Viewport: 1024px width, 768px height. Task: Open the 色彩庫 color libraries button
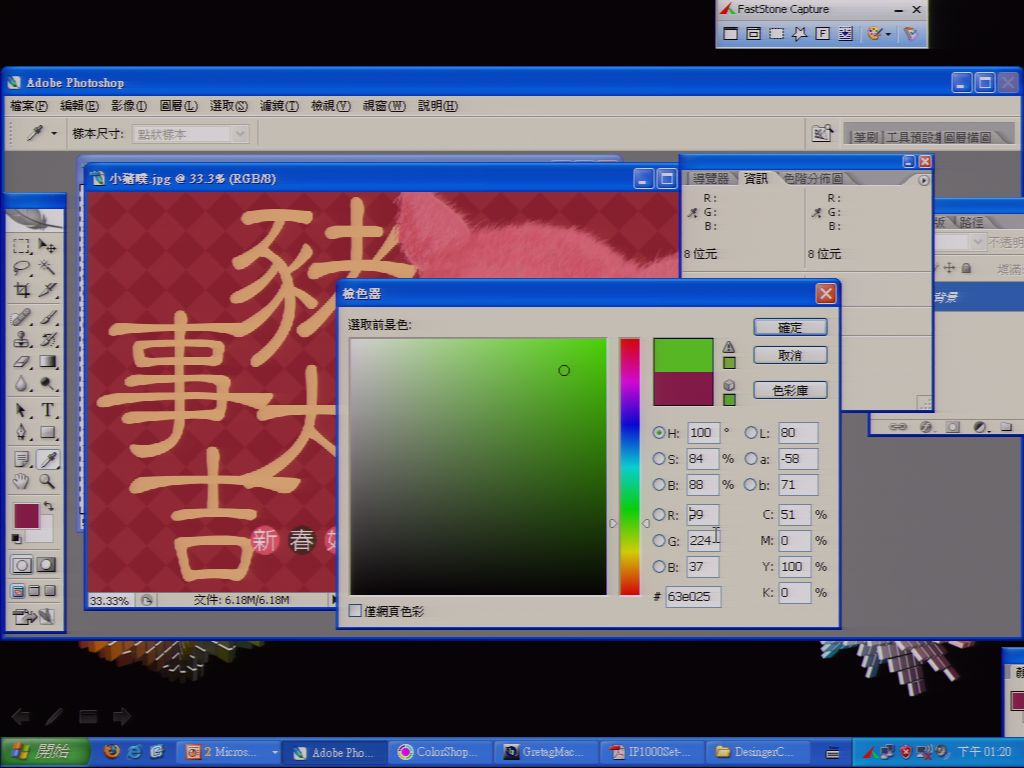(x=790, y=391)
